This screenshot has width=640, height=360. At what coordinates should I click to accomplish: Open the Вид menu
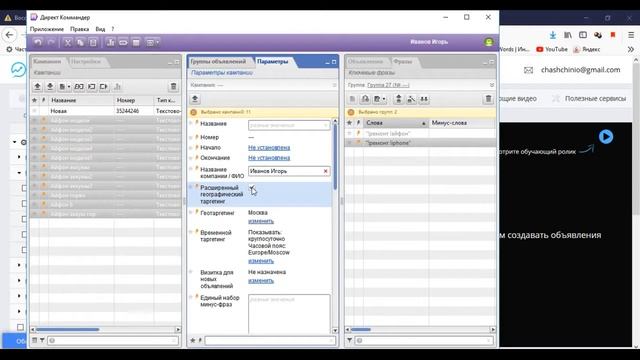[100, 29]
